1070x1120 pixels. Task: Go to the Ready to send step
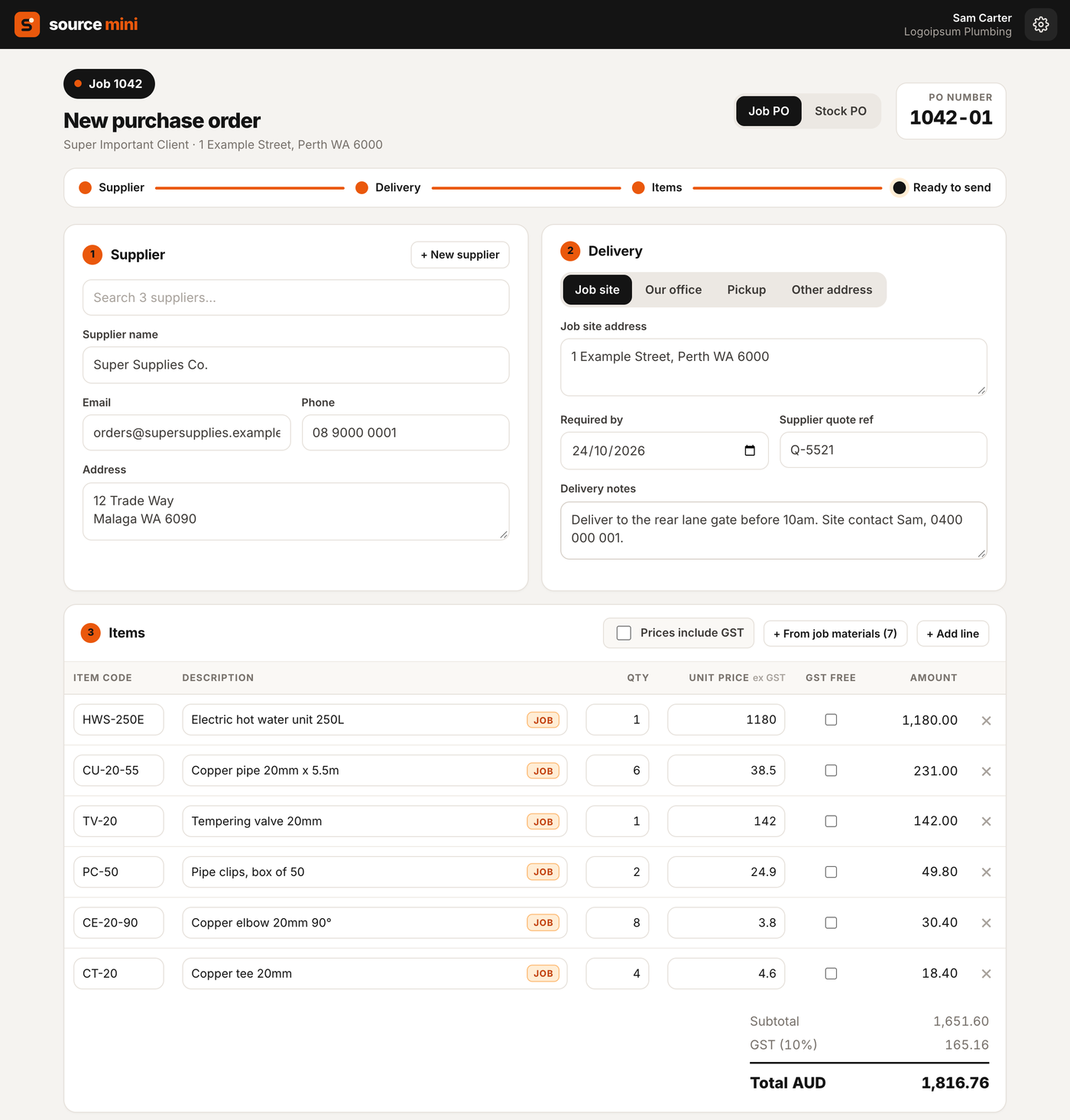pyautogui.click(x=942, y=187)
